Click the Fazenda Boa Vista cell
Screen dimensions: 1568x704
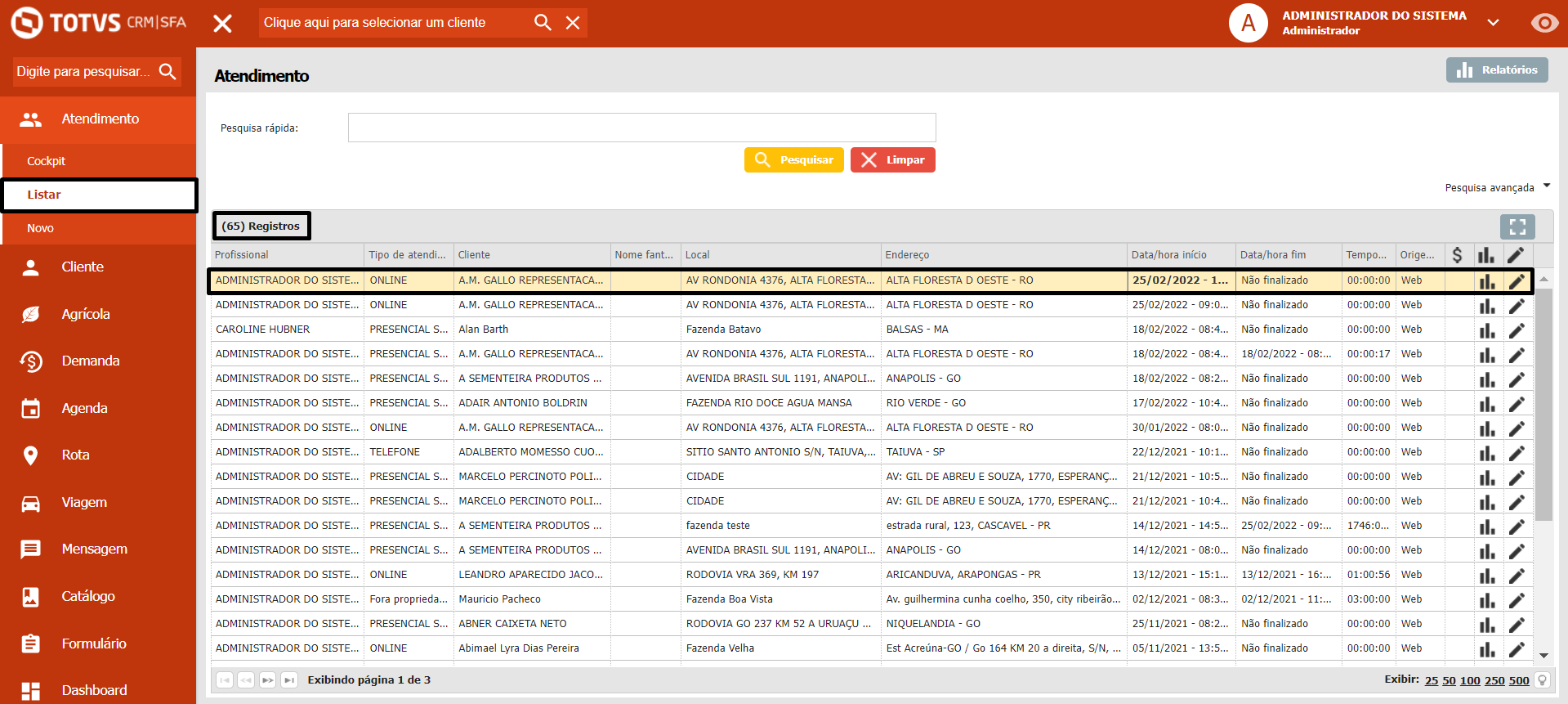tap(781, 599)
